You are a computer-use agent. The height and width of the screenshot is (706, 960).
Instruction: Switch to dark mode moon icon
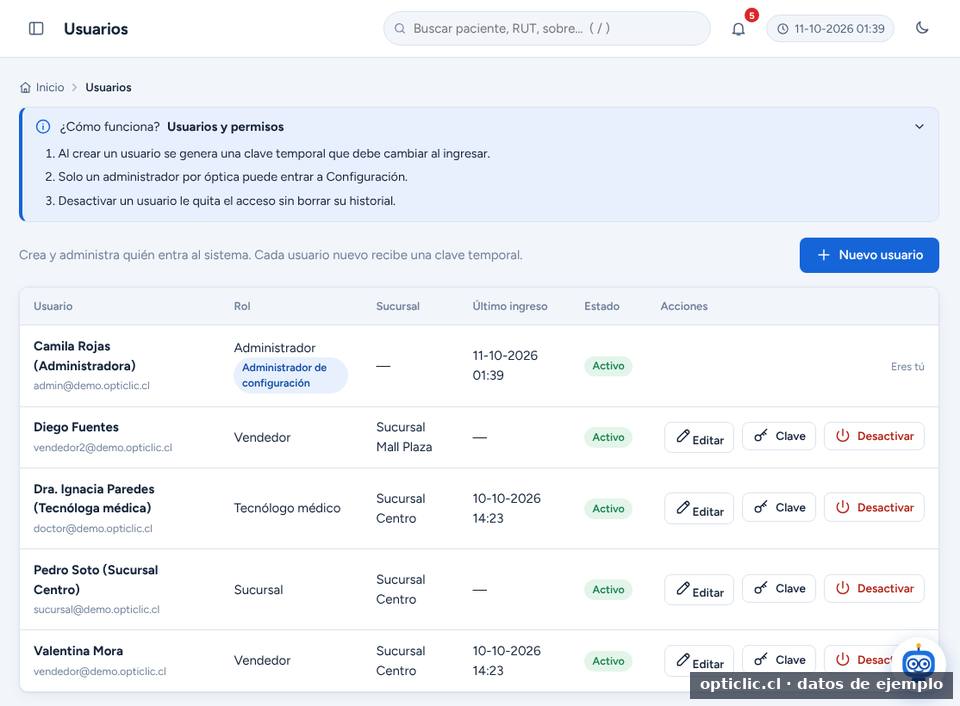click(x=921, y=28)
